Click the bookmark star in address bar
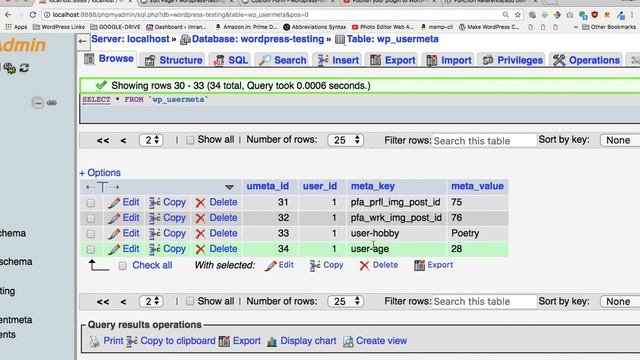The height and width of the screenshot is (360, 640). click(x=518, y=15)
